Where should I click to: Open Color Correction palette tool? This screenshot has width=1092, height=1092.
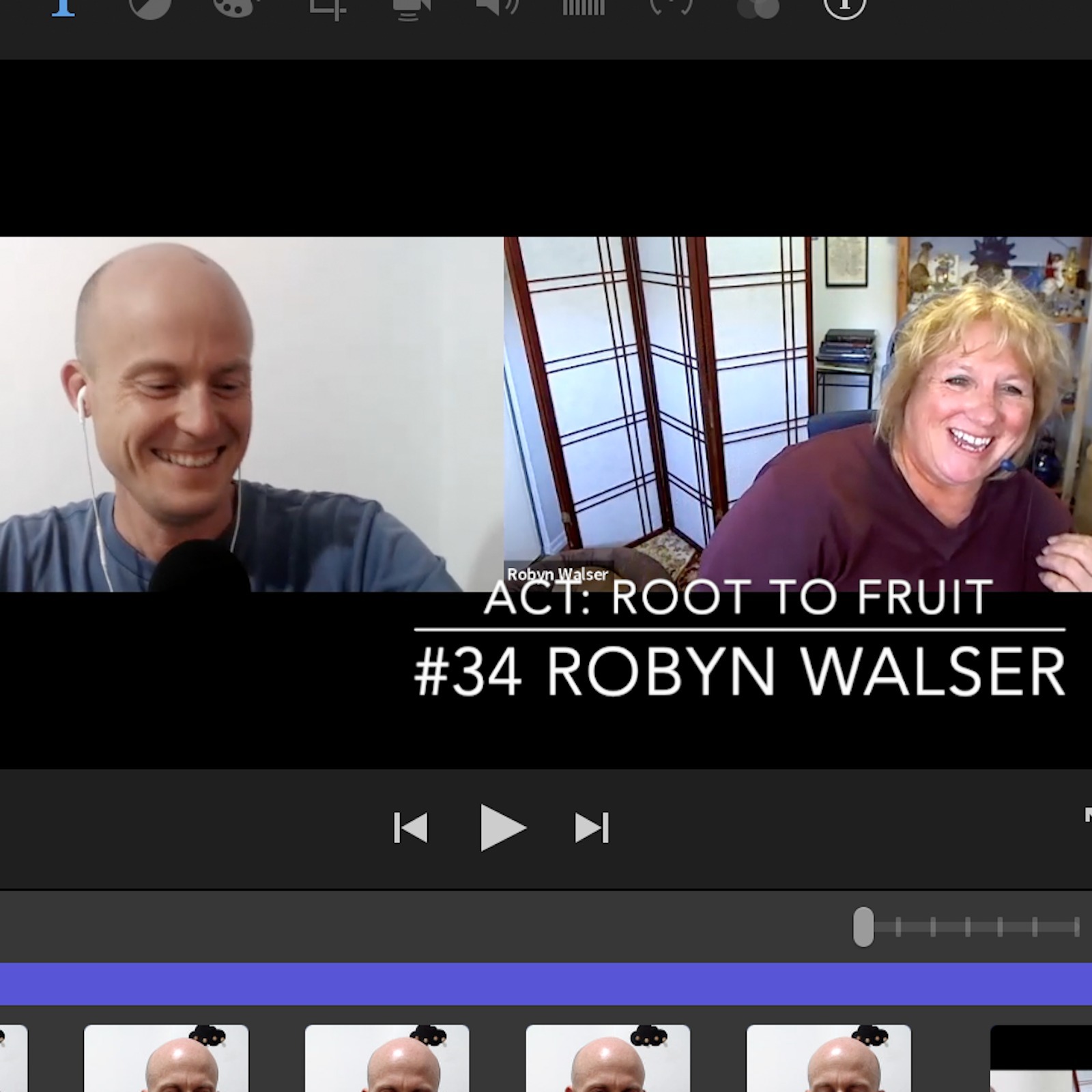[235, 7]
